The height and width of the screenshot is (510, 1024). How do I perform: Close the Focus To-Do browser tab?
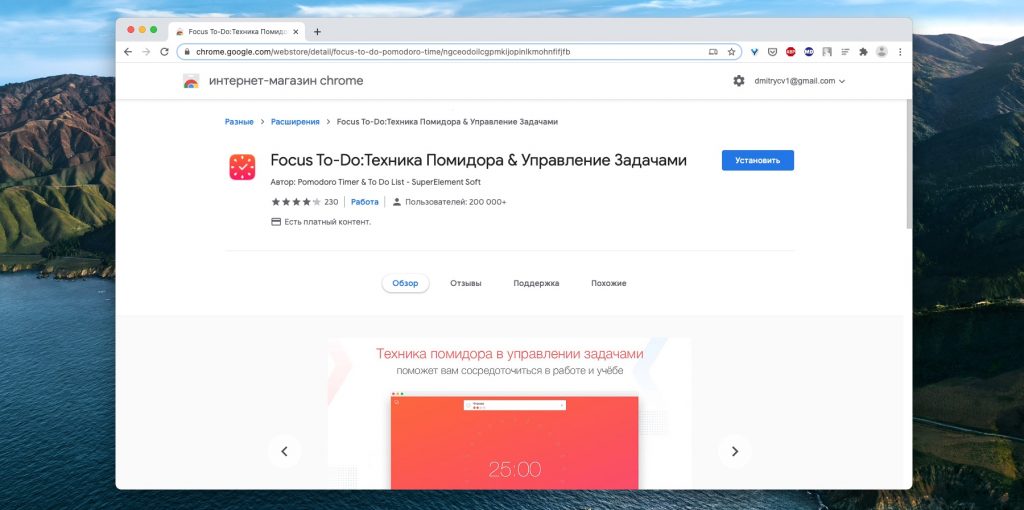click(295, 31)
